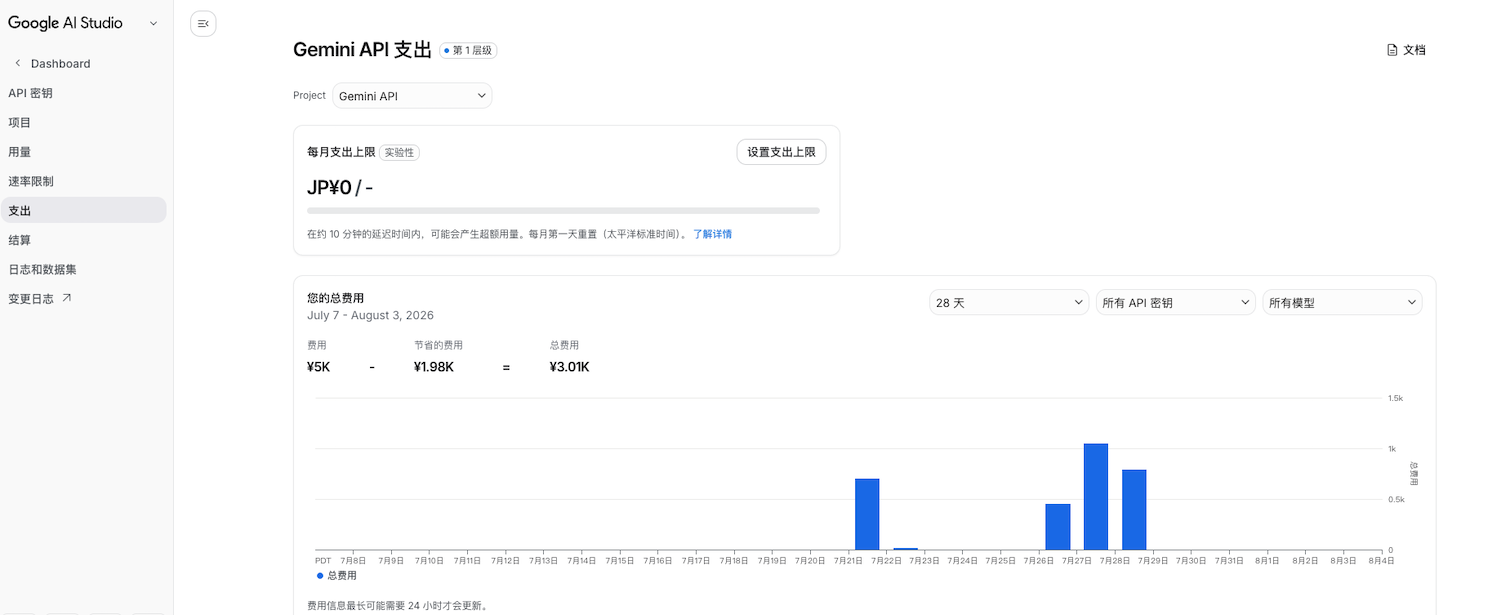
Task: Click the 7月28日 bar in the chart
Action: pyautogui.click(x=1134, y=510)
